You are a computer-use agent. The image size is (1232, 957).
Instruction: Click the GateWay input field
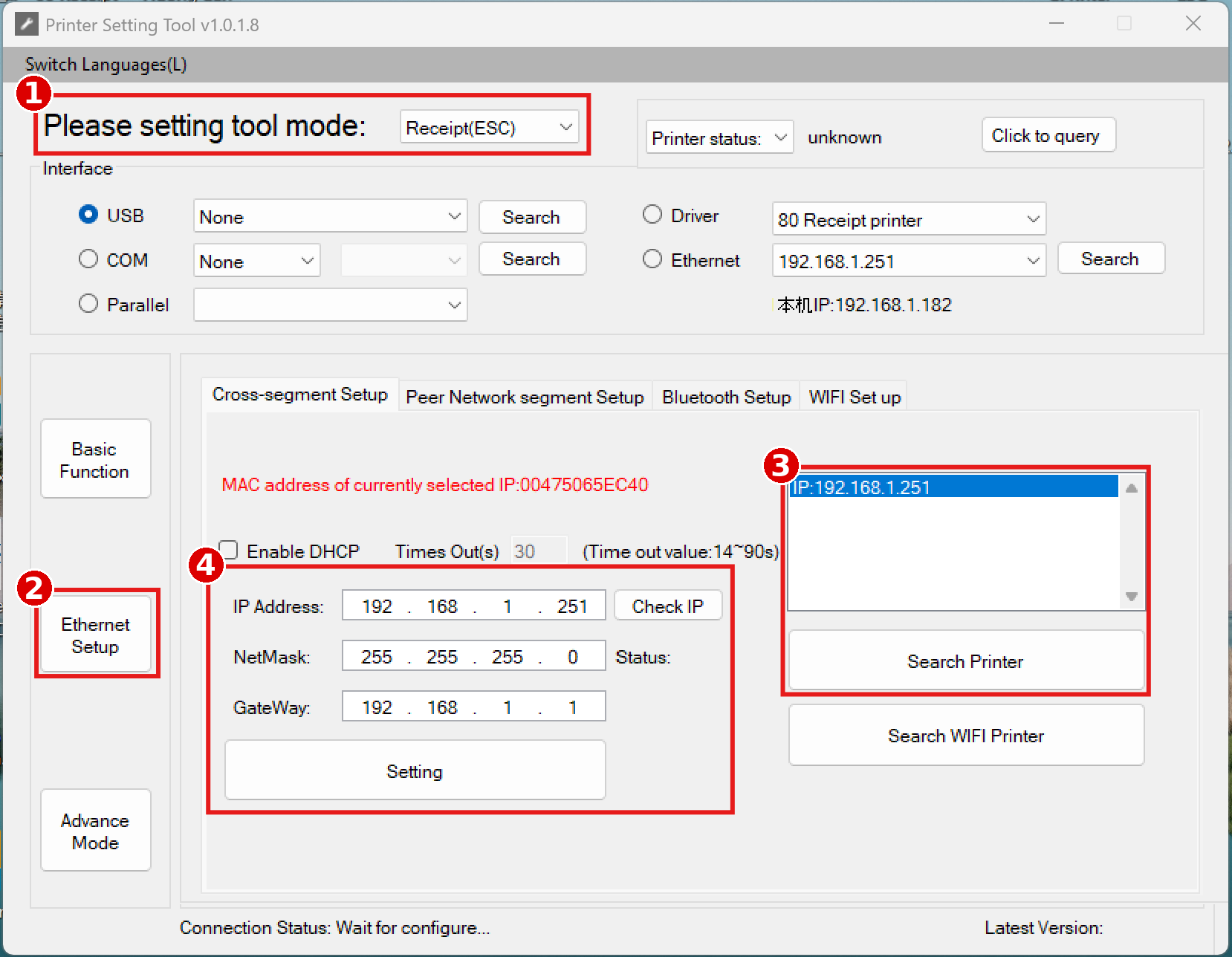(474, 707)
